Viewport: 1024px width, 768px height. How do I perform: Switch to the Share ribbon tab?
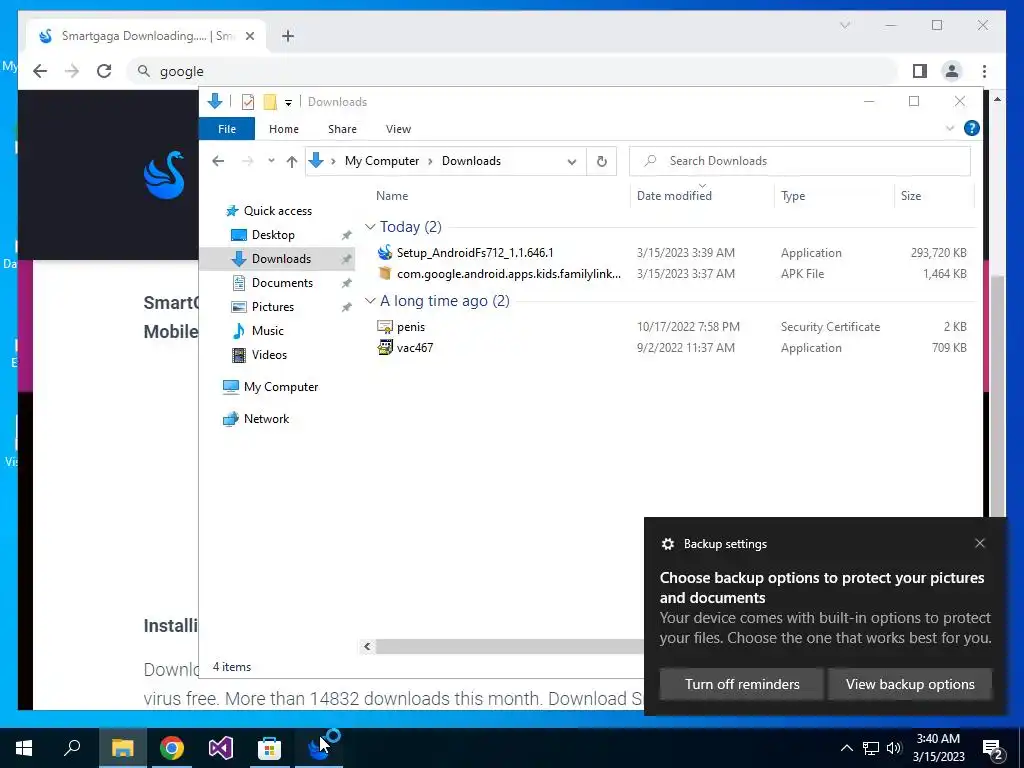pos(342,129)
